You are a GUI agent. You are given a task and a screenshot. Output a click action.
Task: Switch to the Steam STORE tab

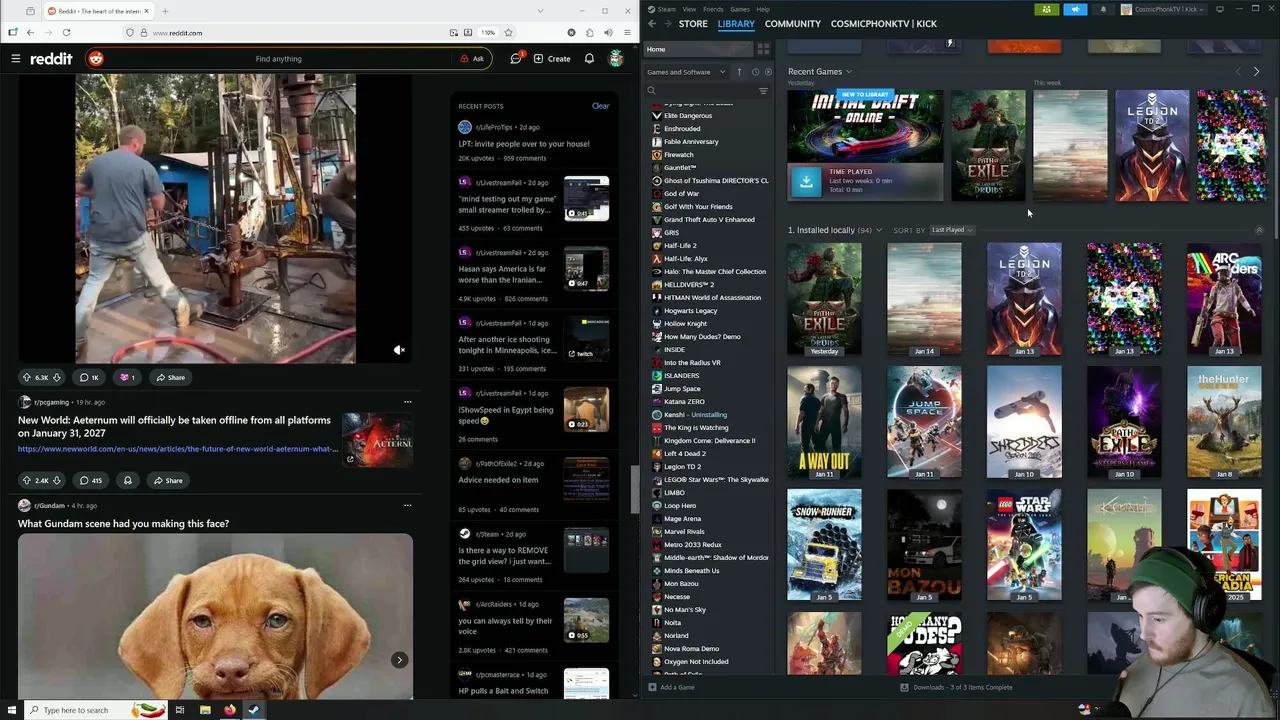pyautogui.click(x=693, y=24)
